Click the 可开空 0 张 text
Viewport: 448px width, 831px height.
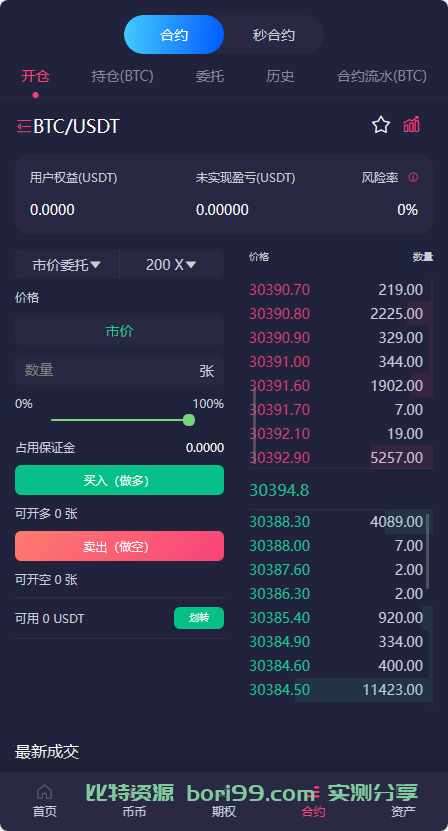[x=46, y=580]
